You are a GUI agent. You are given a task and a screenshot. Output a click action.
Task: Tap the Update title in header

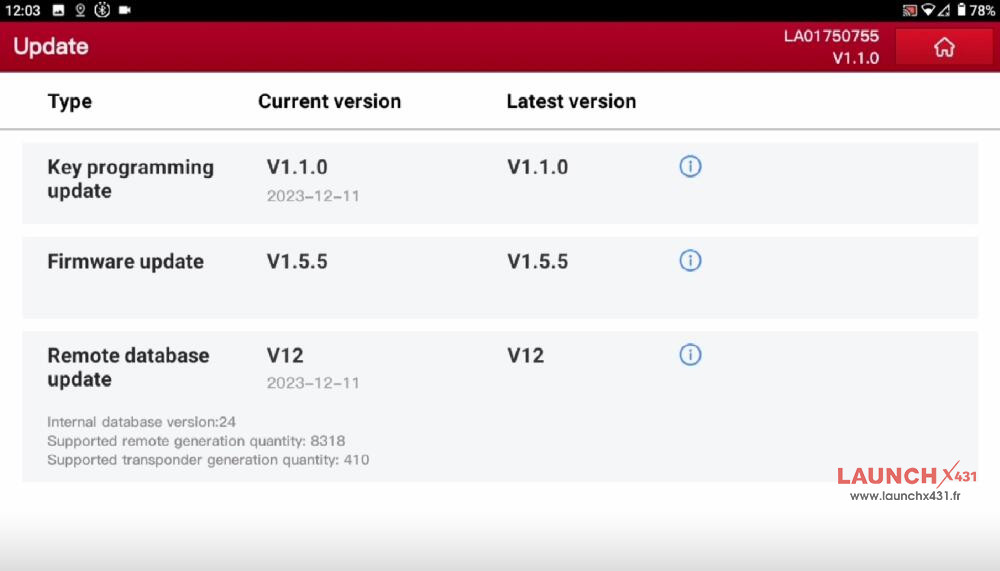(51, 47)
